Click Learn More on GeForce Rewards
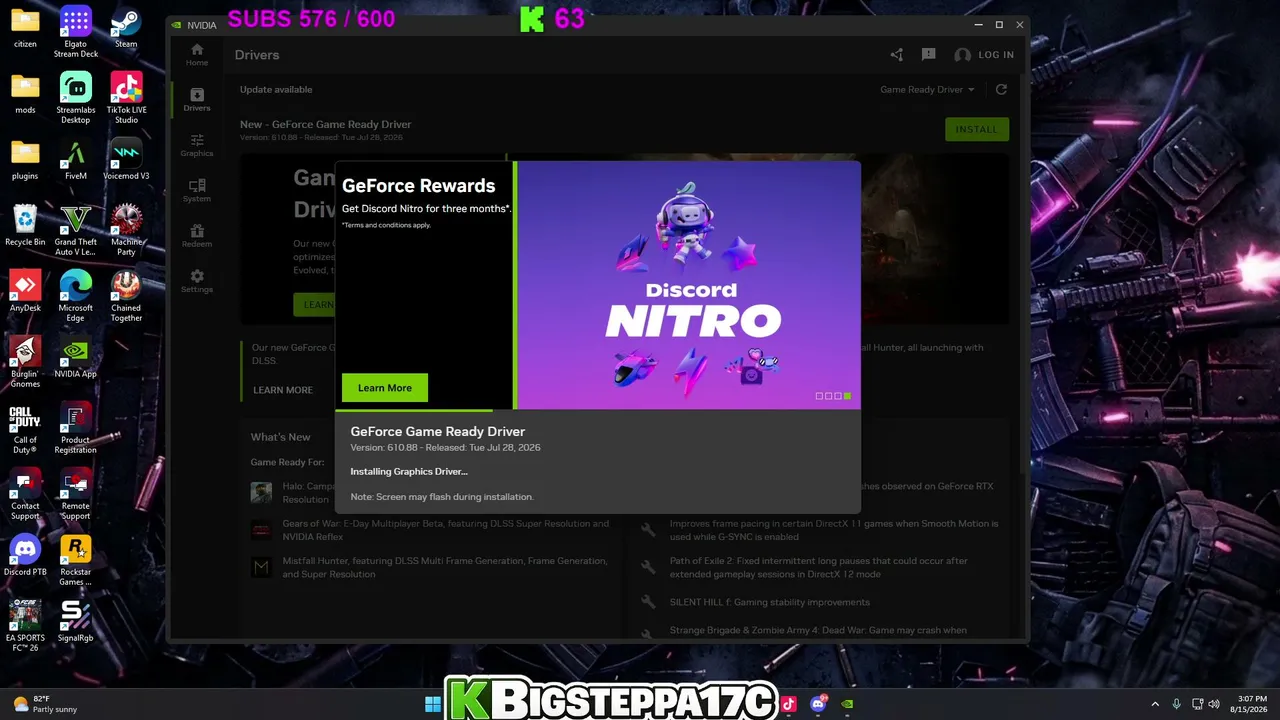Viewport: 1280px width, 720px height. (385, 388)
